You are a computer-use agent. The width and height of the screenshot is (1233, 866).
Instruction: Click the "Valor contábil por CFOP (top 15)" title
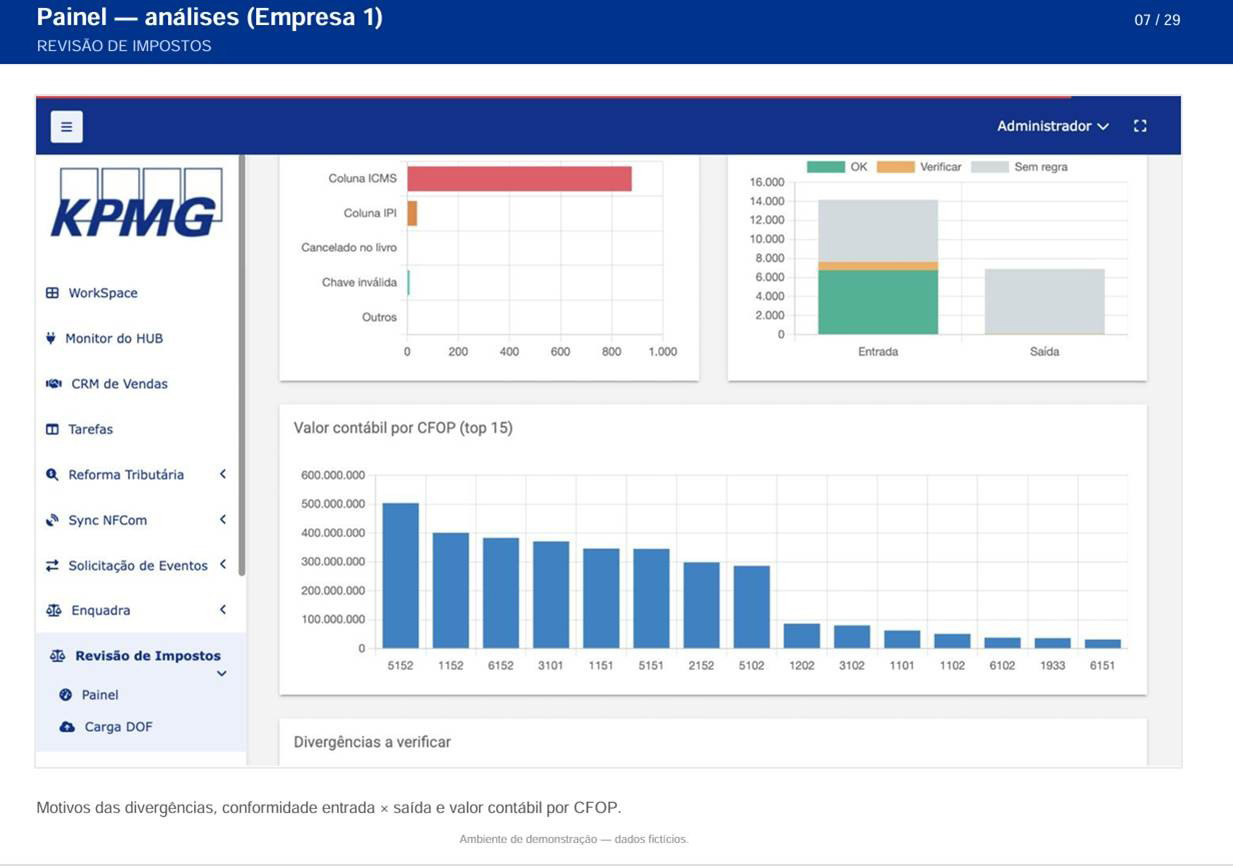pos(403,428)
